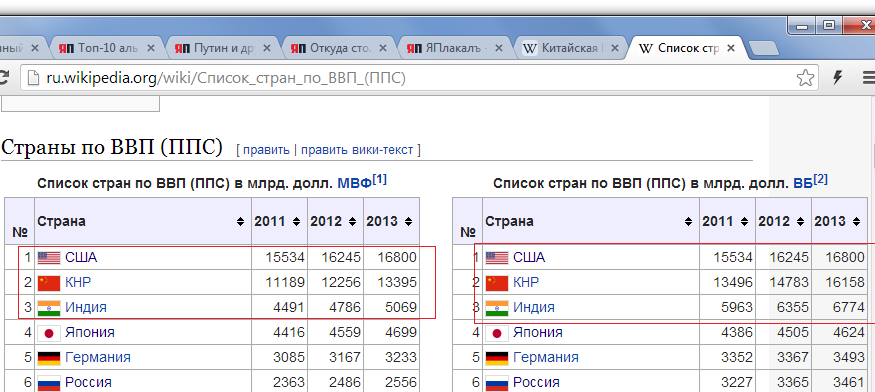This screenshot has width=875, height=392.
Task: Click the КНР flag in left table
Action: [x=49, y=283]
